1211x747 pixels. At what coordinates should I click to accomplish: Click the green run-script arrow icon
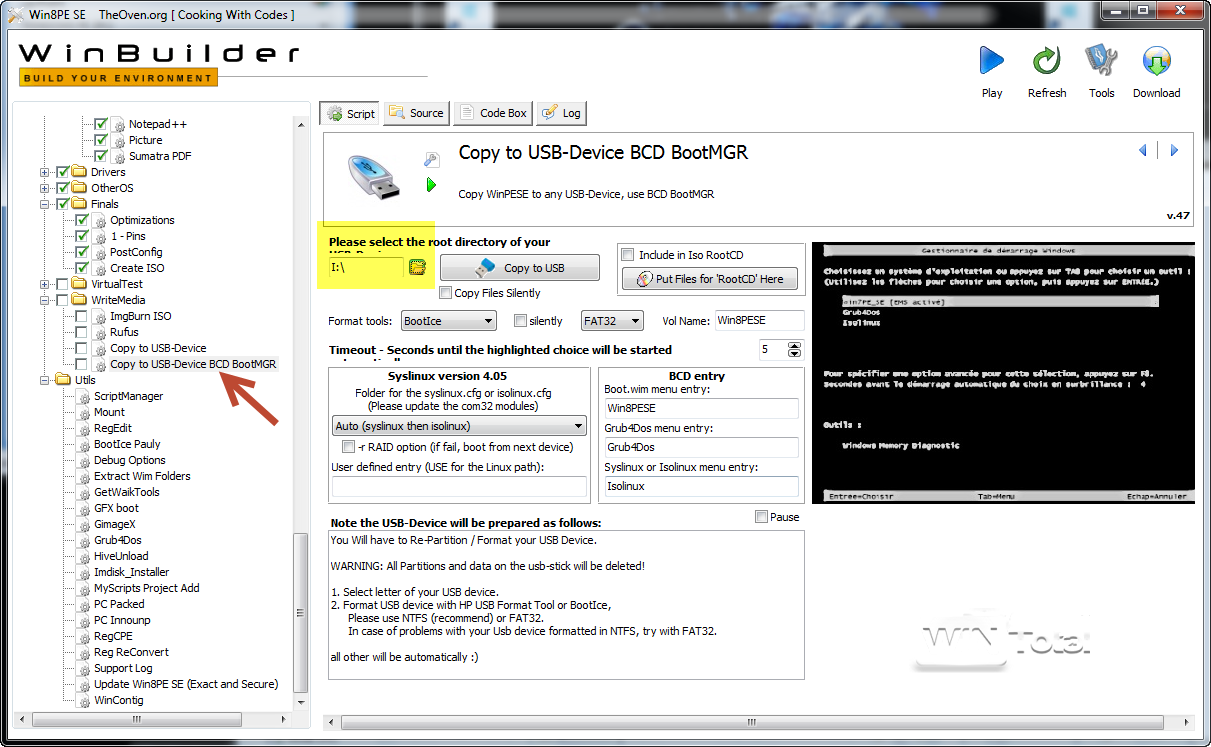431,185
